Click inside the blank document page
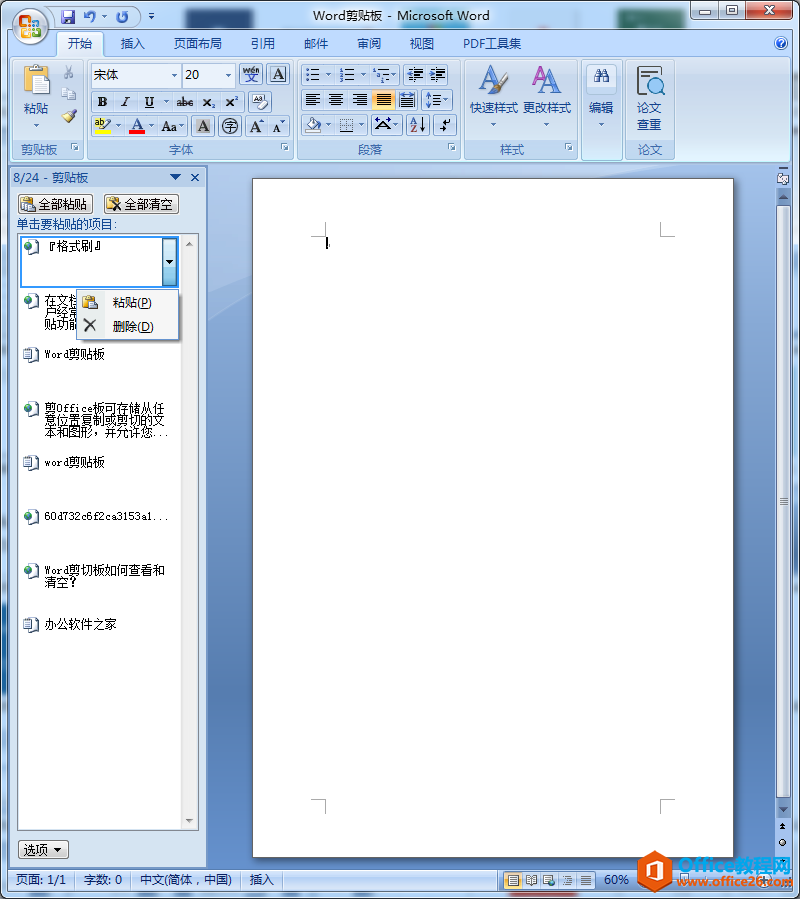 click(493, 518)
